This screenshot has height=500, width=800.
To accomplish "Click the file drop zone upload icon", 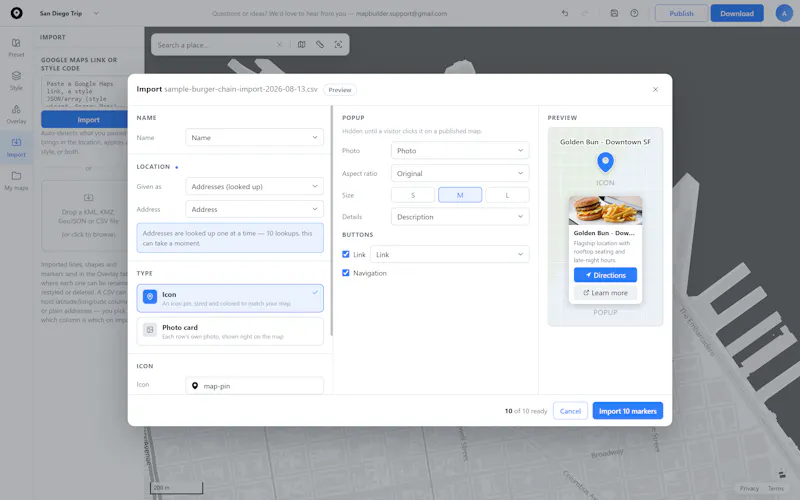I will [88, 197].
